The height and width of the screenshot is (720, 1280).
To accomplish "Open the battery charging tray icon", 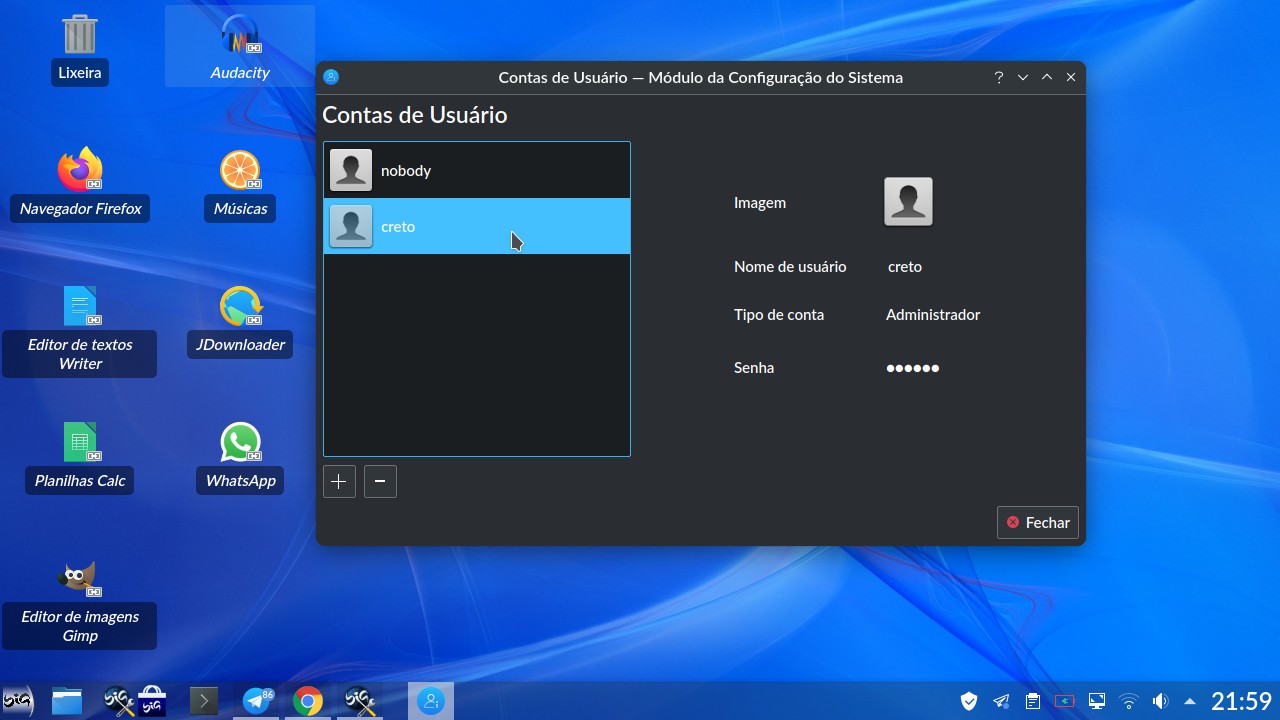I will pyautogui.click(x=1065, y=701).
